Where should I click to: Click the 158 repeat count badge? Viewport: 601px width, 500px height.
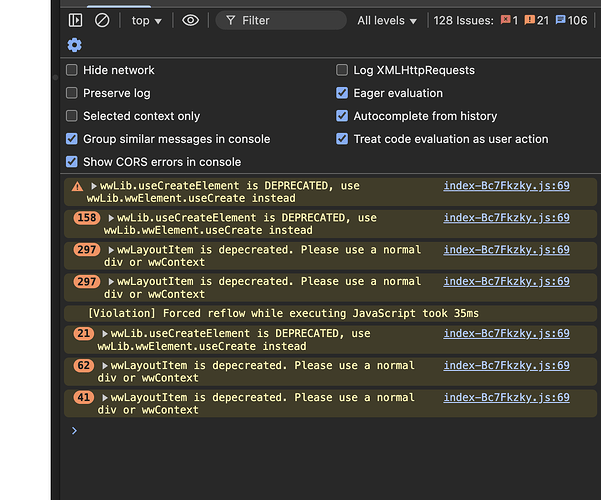click(x=88, y=218)
